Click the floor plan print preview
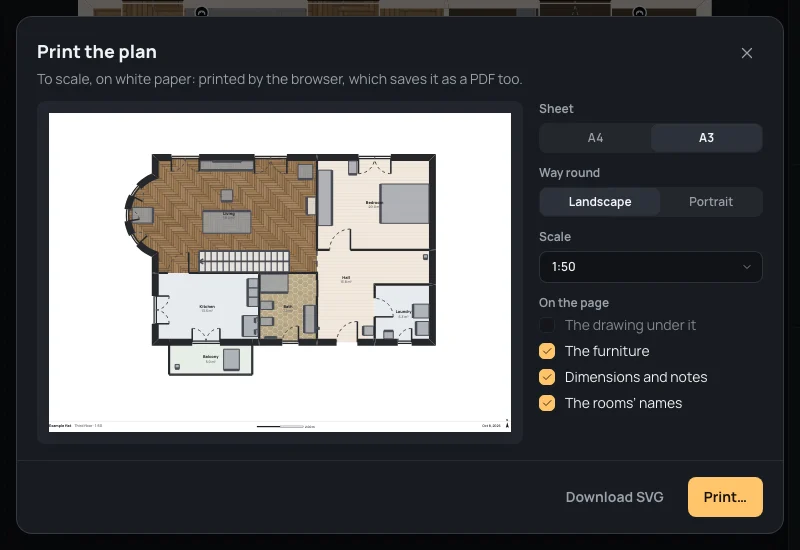The image size is (800, 550). tap(280, 272)
